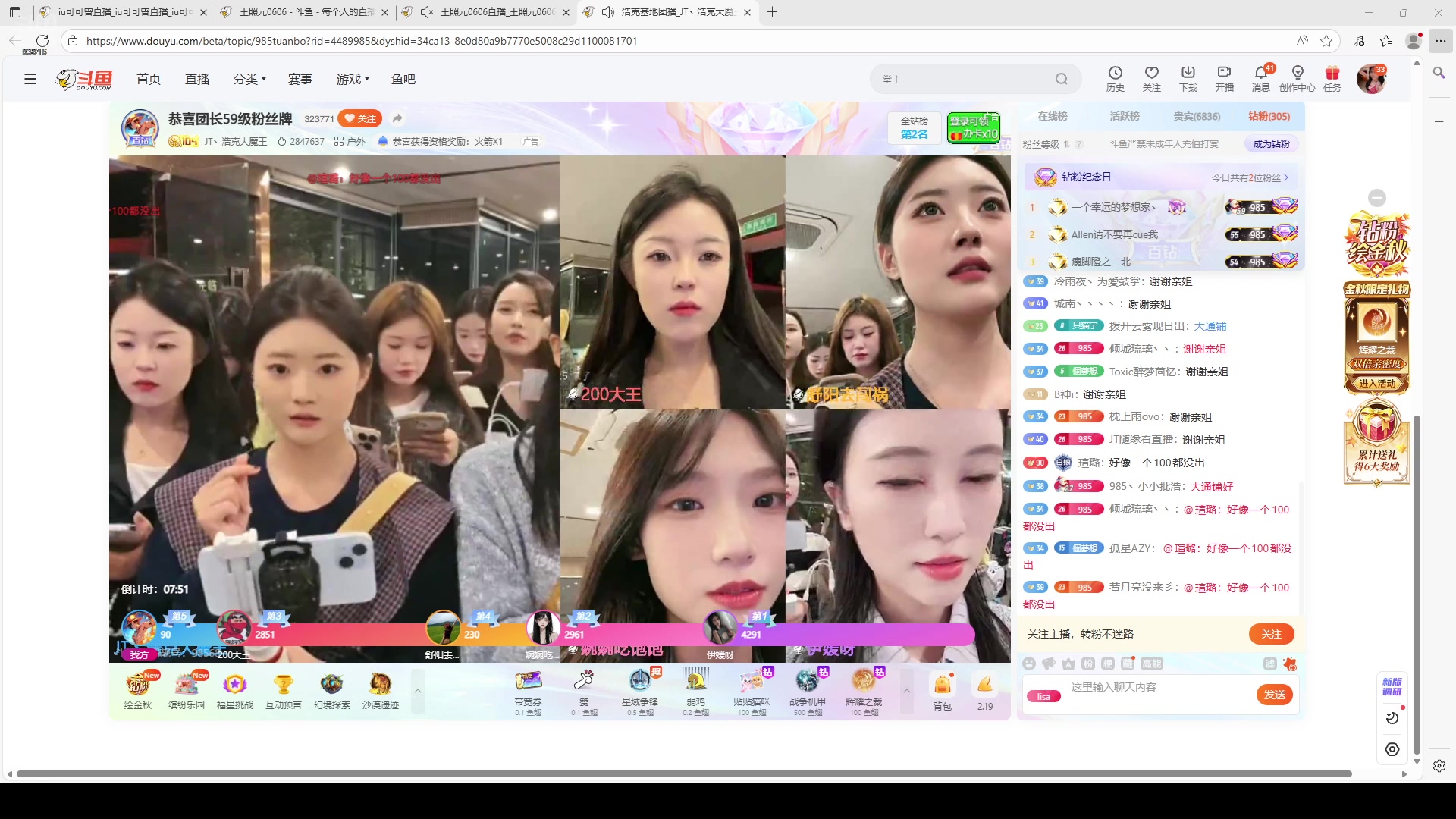
Task: Mute the 浩克基地团播 browser tab audio
Action: click(607, 12)
